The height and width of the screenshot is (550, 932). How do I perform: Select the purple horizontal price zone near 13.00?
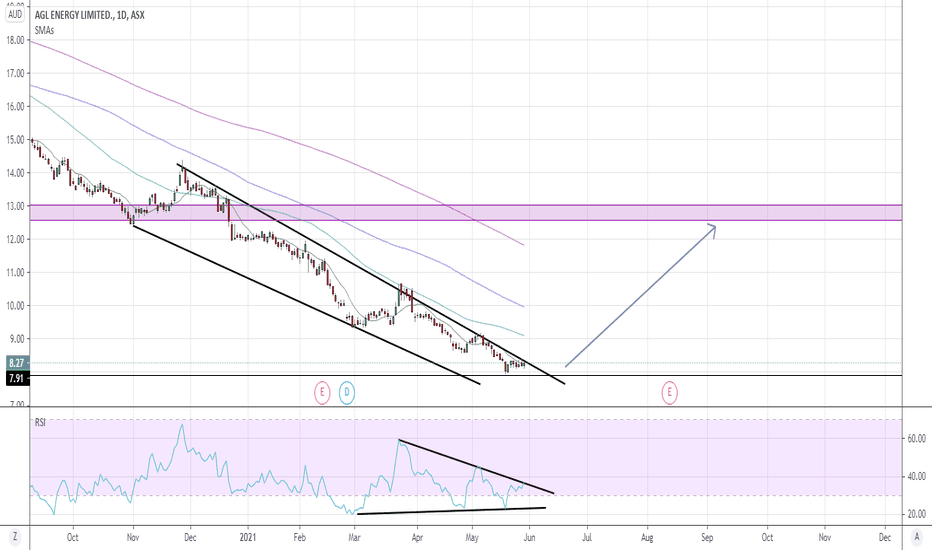click(466, 213)
